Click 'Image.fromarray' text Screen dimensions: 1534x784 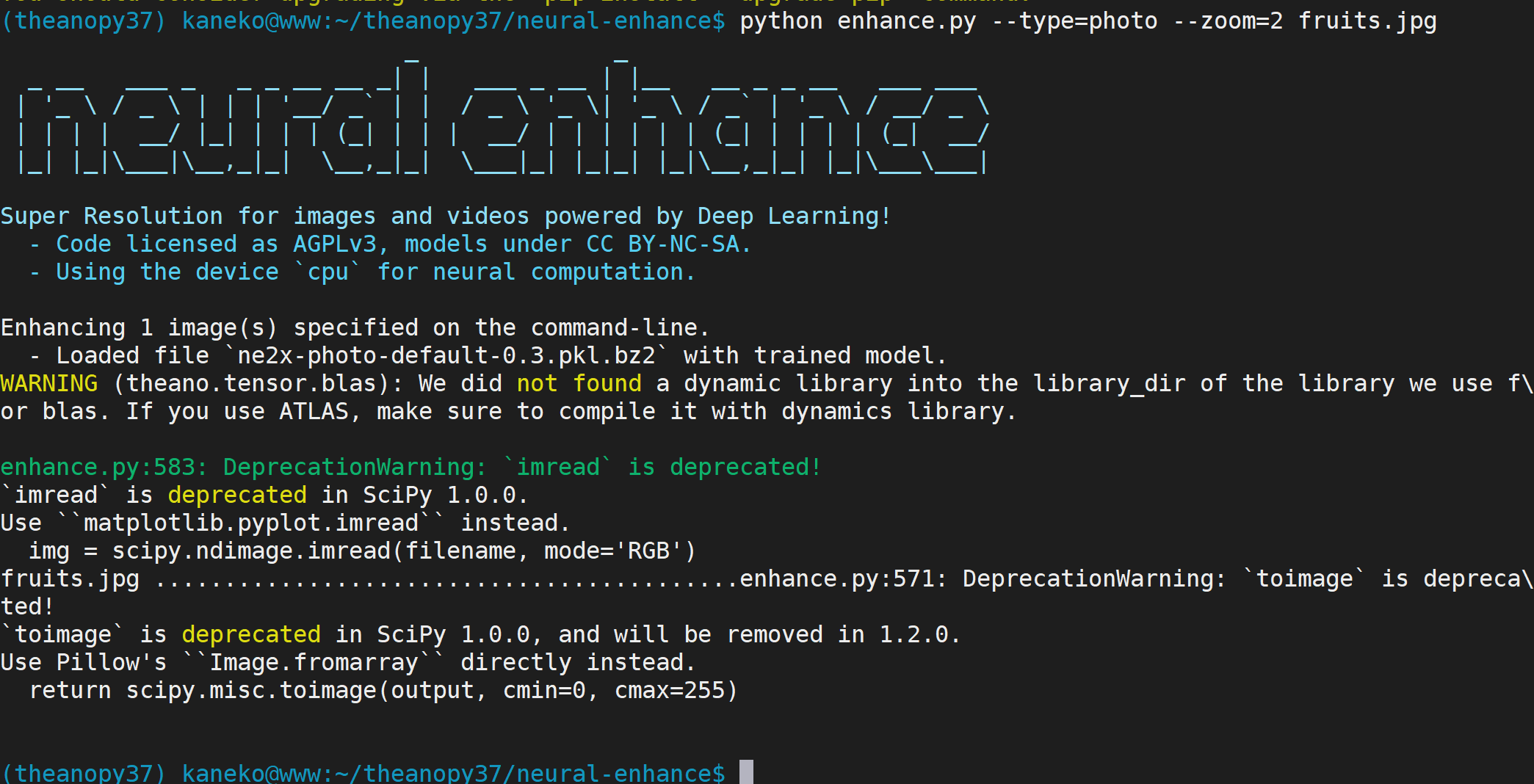click(x=314, y=662)
